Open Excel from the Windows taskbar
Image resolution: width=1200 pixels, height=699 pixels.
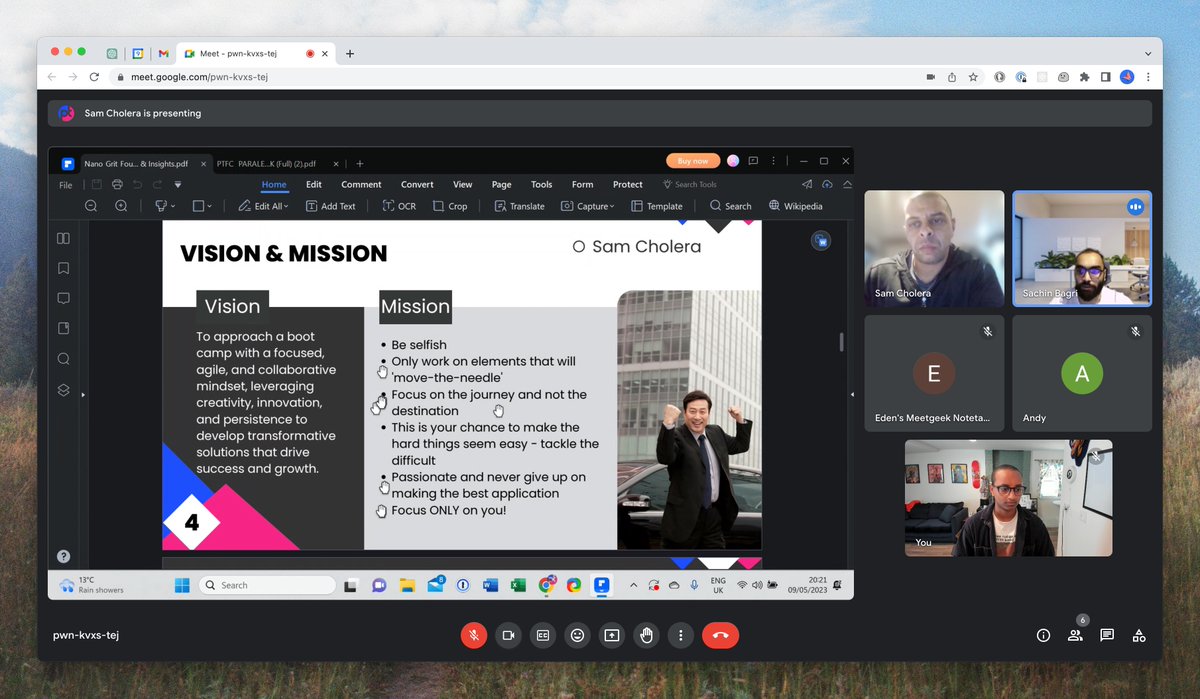pyautogui.click(x=518, y=585)
